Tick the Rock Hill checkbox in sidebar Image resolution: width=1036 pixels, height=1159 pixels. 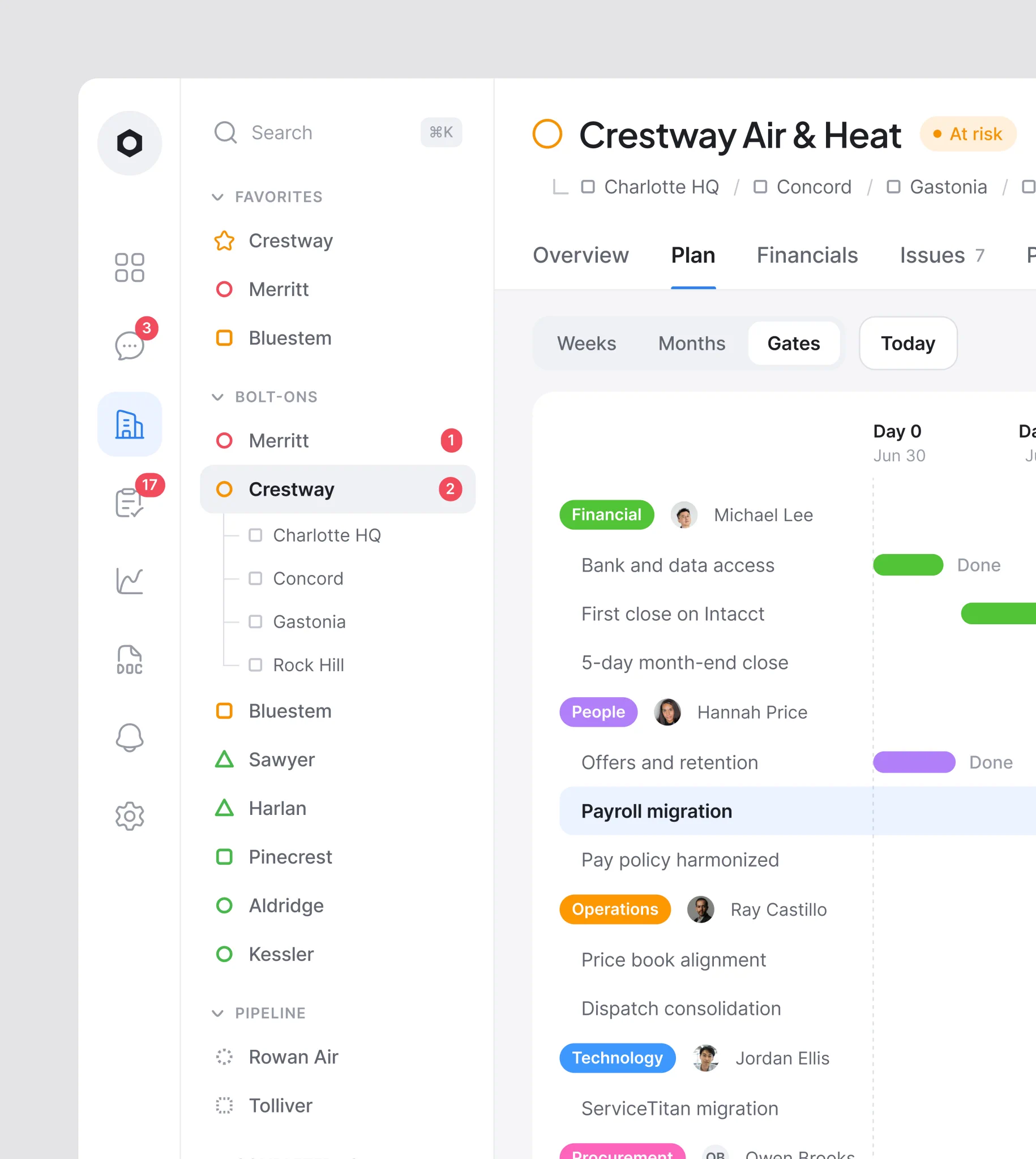tap(255, 665)
